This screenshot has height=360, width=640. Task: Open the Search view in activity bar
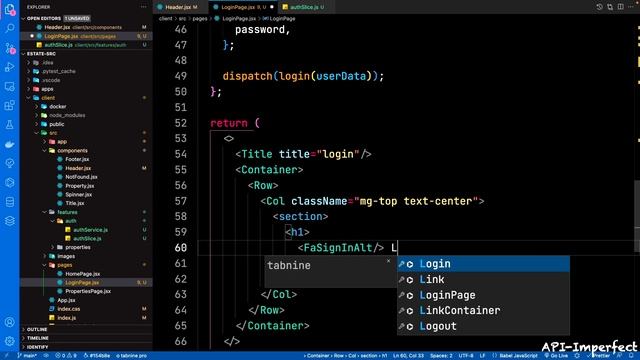tap(9, 28)
